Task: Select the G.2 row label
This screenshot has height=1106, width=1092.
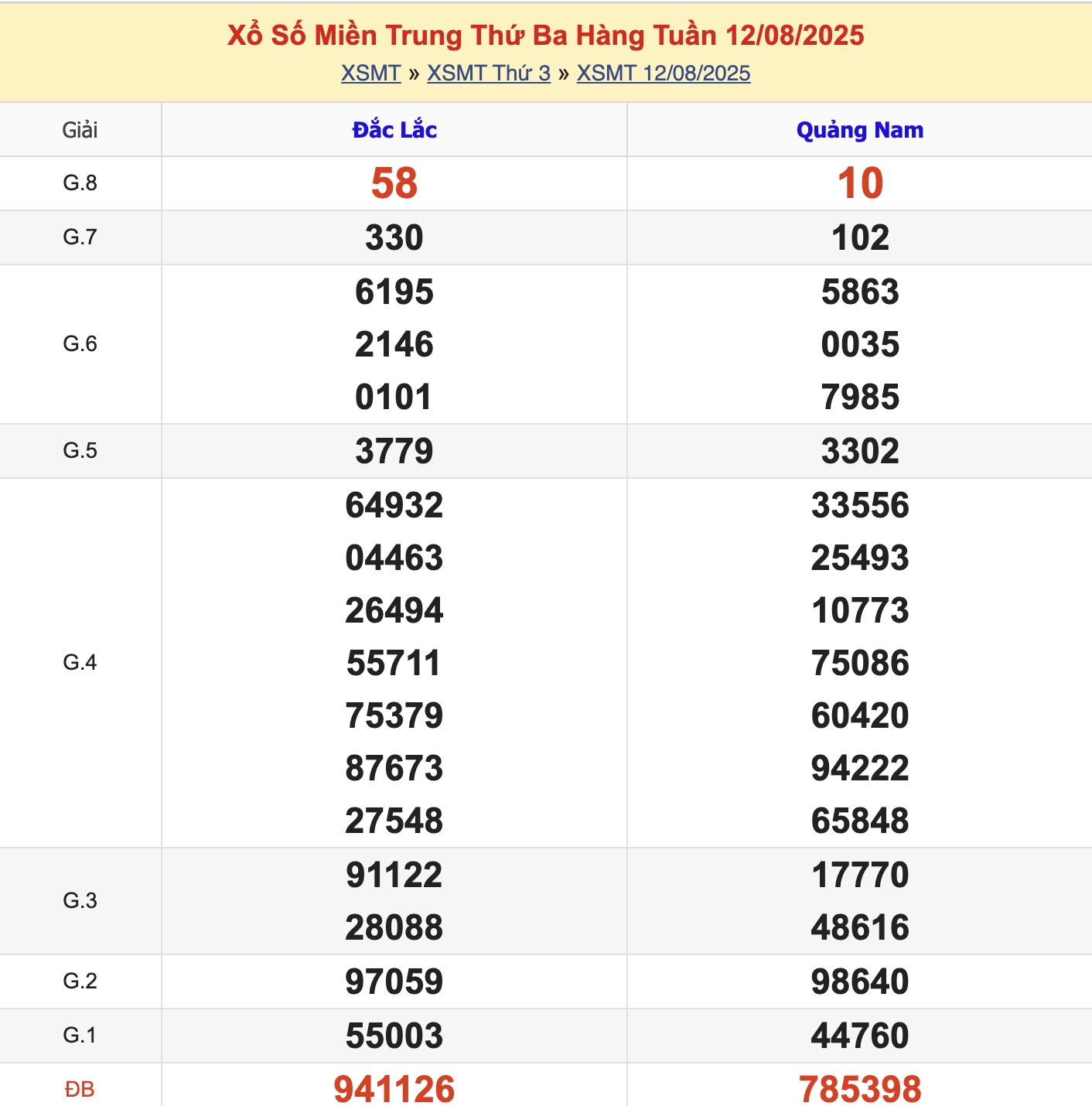Action: 80,981
